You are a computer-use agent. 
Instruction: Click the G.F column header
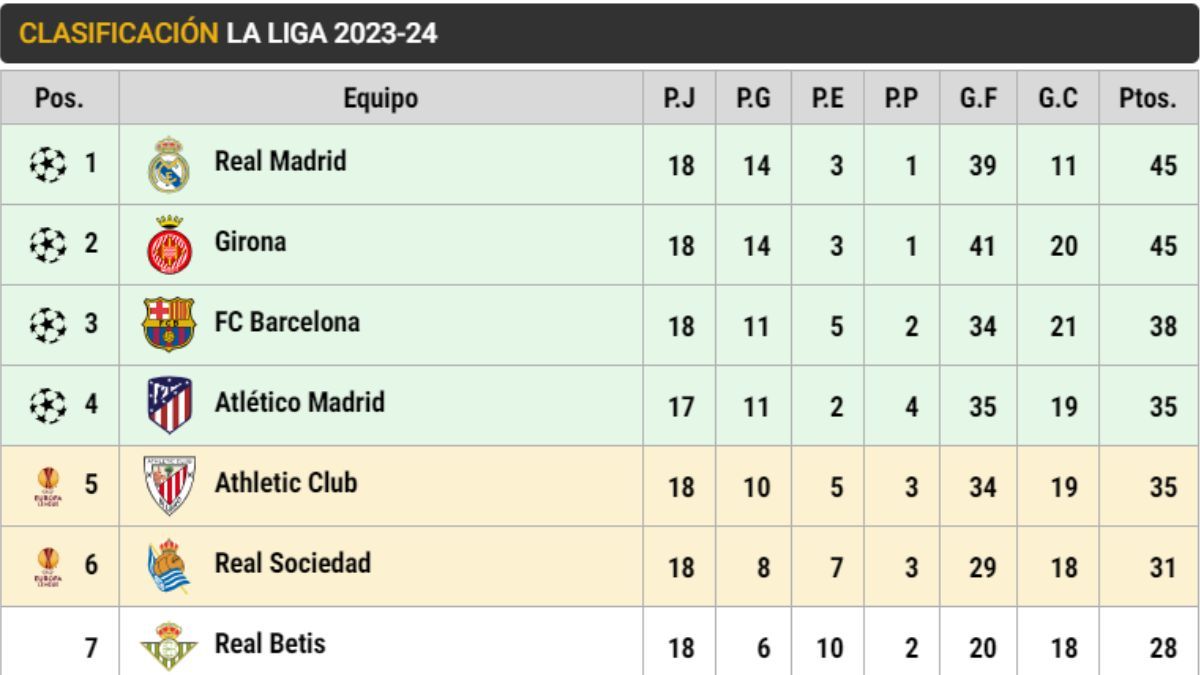pyautogui.click(x=979, y=98)
